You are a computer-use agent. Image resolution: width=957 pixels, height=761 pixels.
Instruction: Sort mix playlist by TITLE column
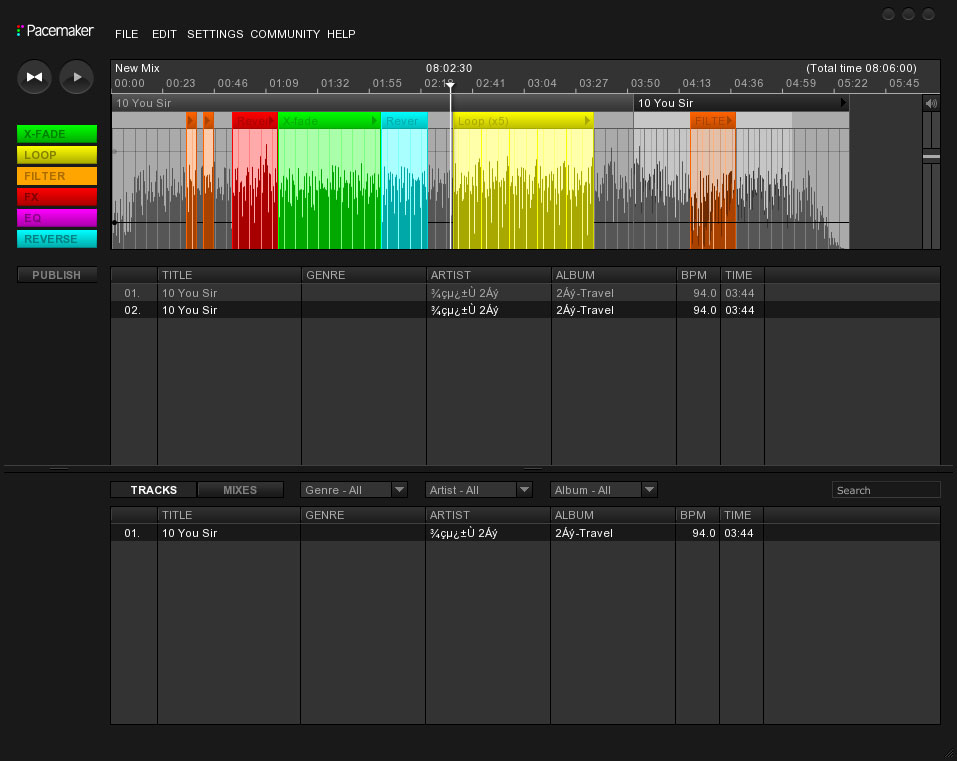pyautogui.click(x=229, y=275)
